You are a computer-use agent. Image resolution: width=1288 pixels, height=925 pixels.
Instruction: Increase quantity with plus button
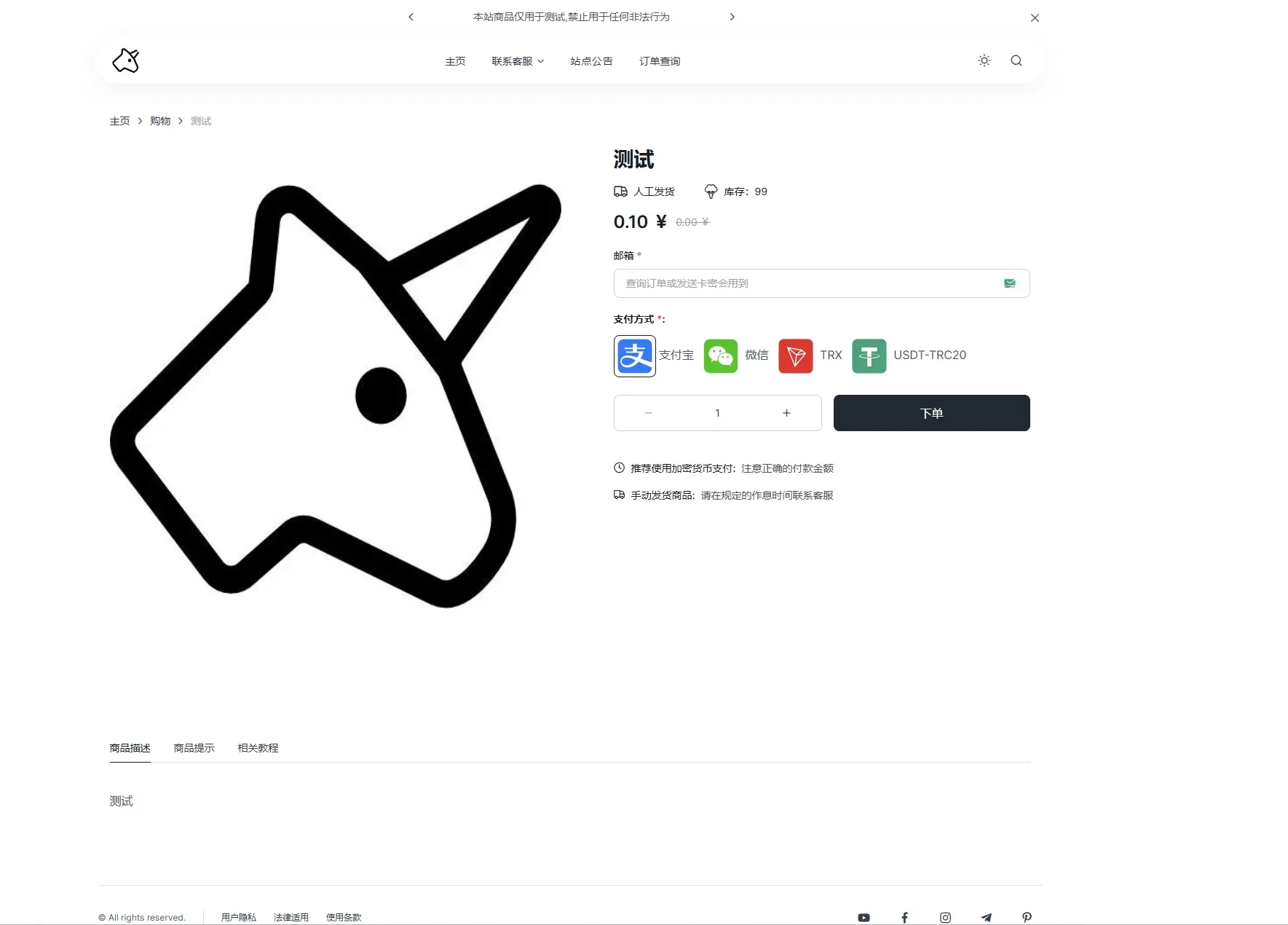[786, 413]
